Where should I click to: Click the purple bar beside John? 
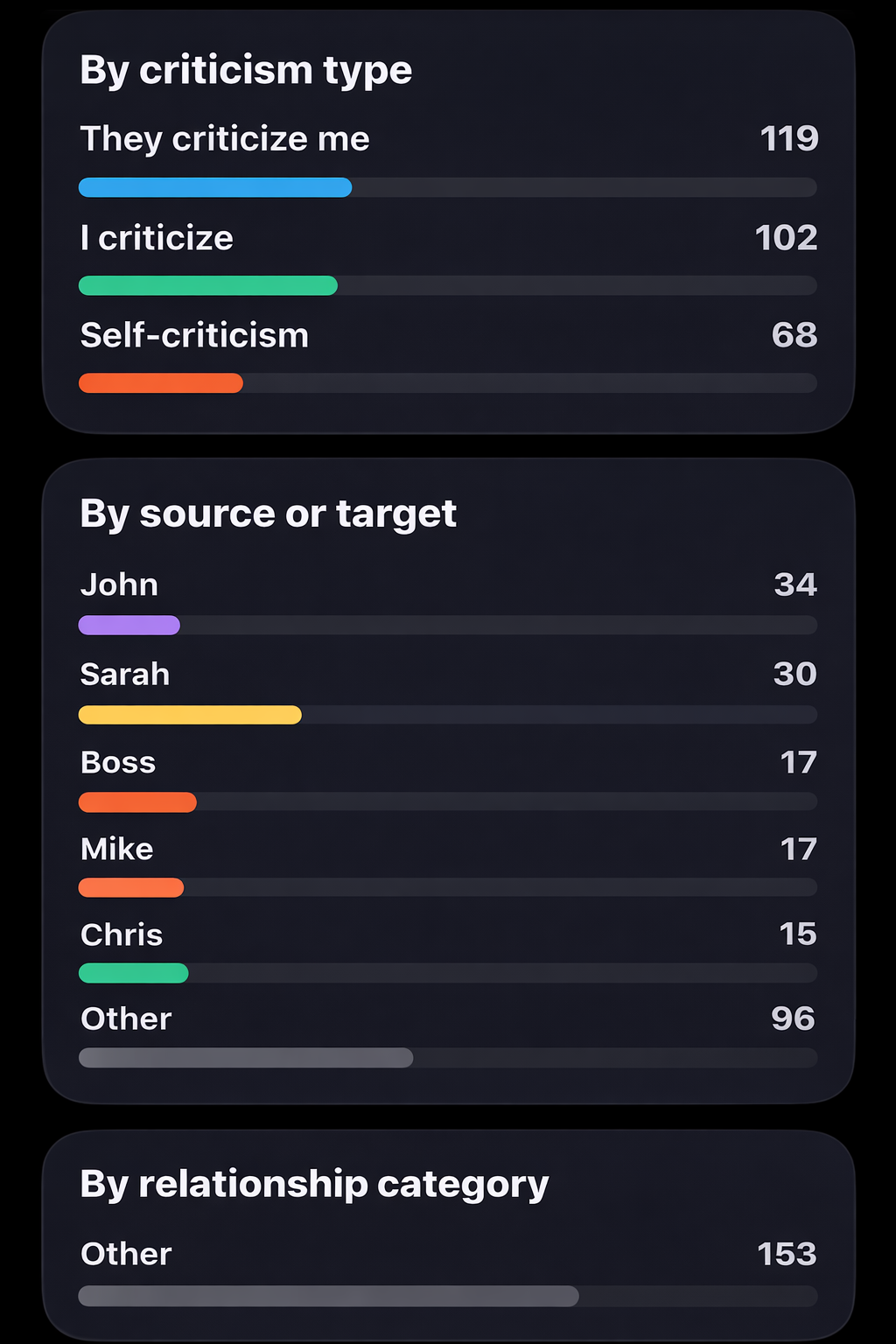pyautogui.click(x=129, y=625)
